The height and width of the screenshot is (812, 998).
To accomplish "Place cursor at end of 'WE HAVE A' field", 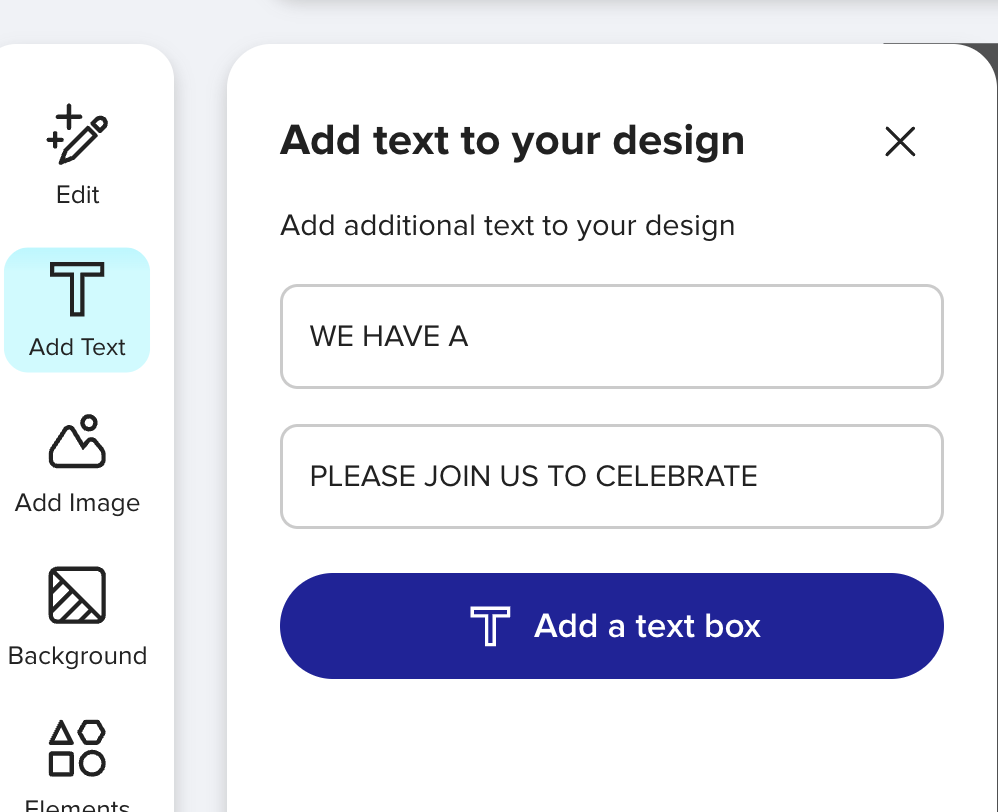I will pos(471,337).
